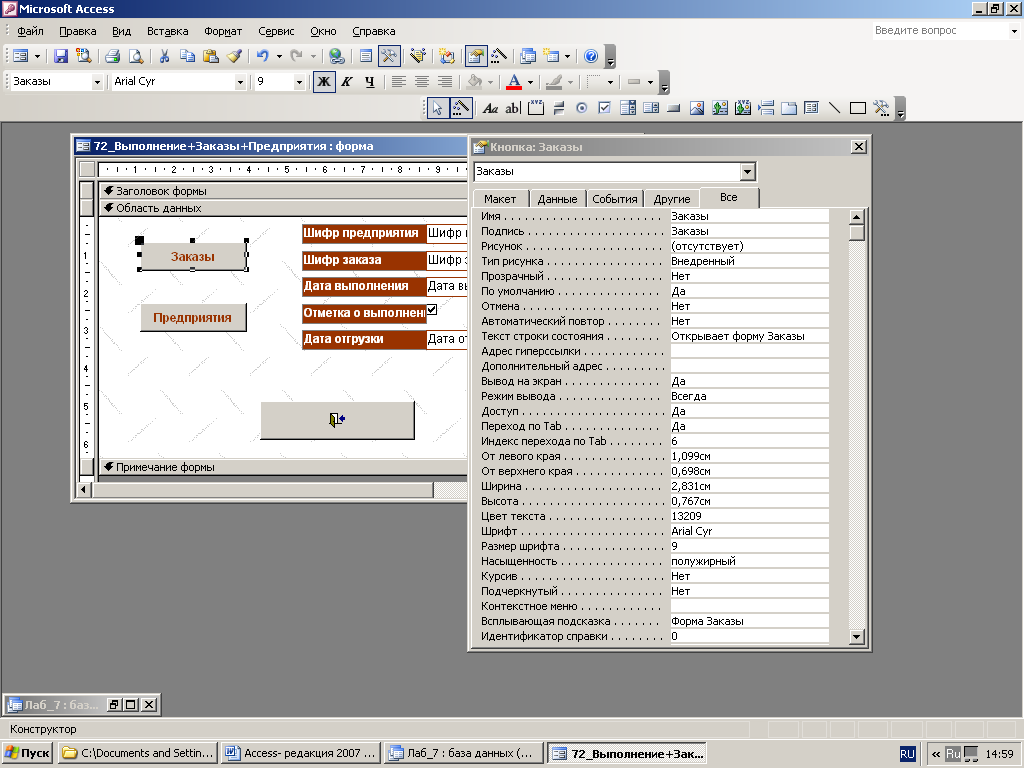The image size is (1024, 768).
Task: Expand the View button dropdown arrow
Action: coord(37,56)
